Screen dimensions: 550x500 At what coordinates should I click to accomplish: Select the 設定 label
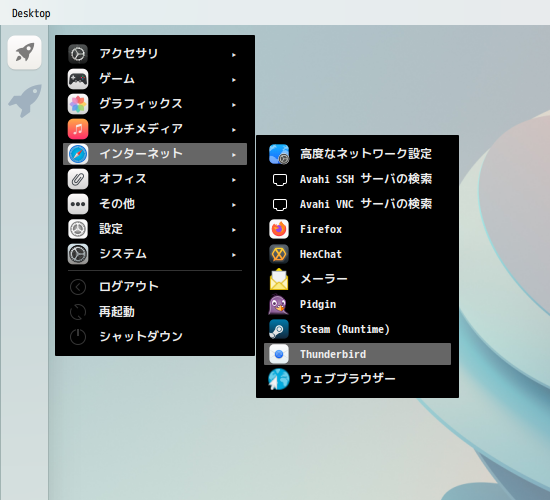click(x=111, y=229)
